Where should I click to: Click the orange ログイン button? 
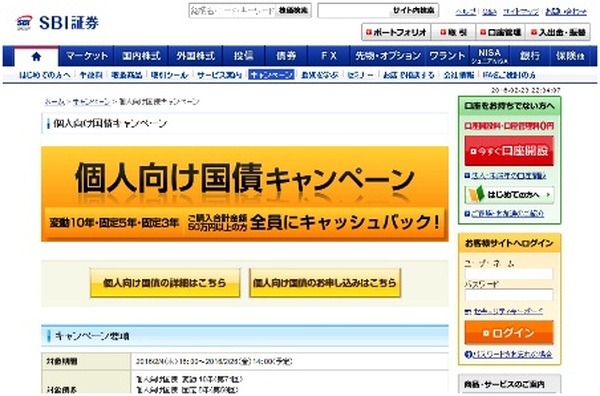pyautogui.click(x=509, y=332)
